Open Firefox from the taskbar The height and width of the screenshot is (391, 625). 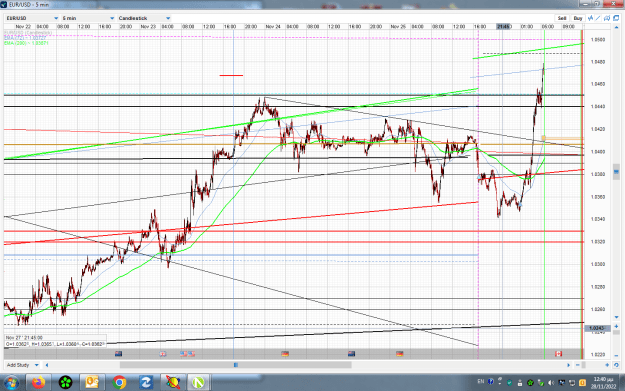click(x=39, y=383)
